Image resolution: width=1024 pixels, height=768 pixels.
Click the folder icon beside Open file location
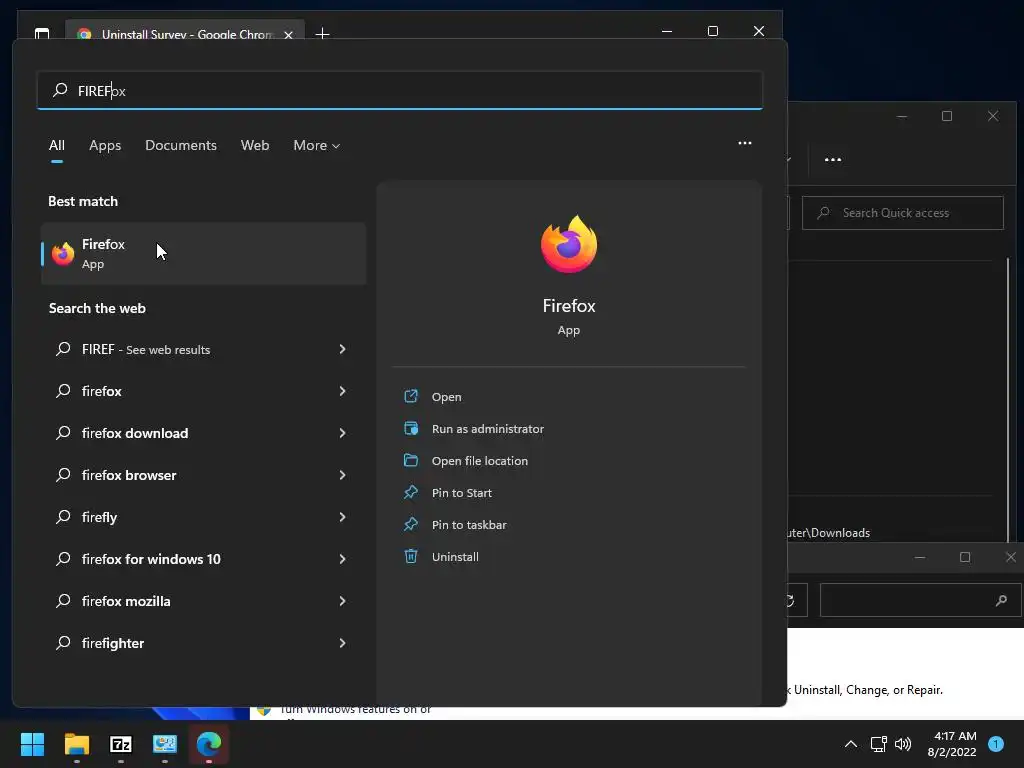pyautogui.click(x=411, y=460)
